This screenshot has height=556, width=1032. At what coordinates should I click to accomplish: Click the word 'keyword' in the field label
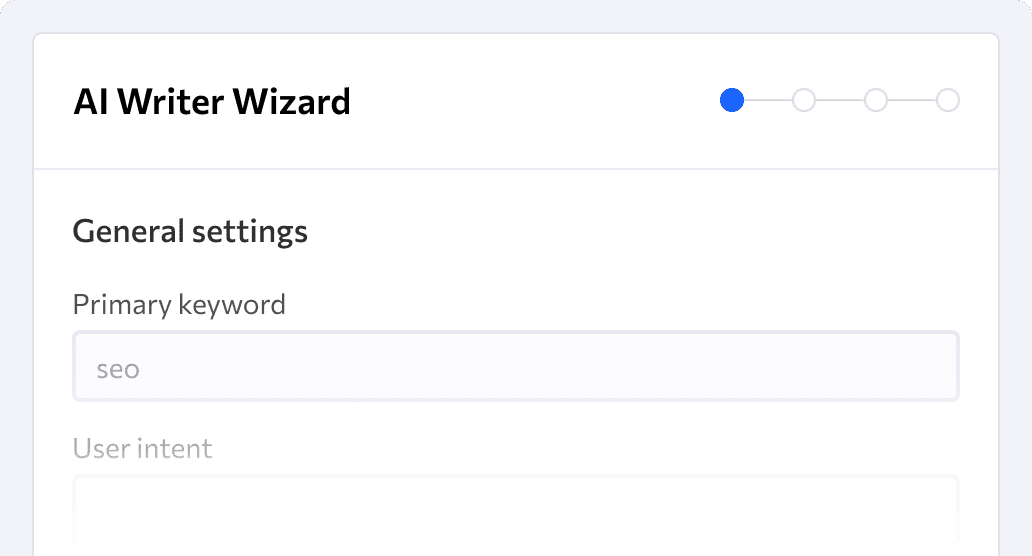click(232, 305)
